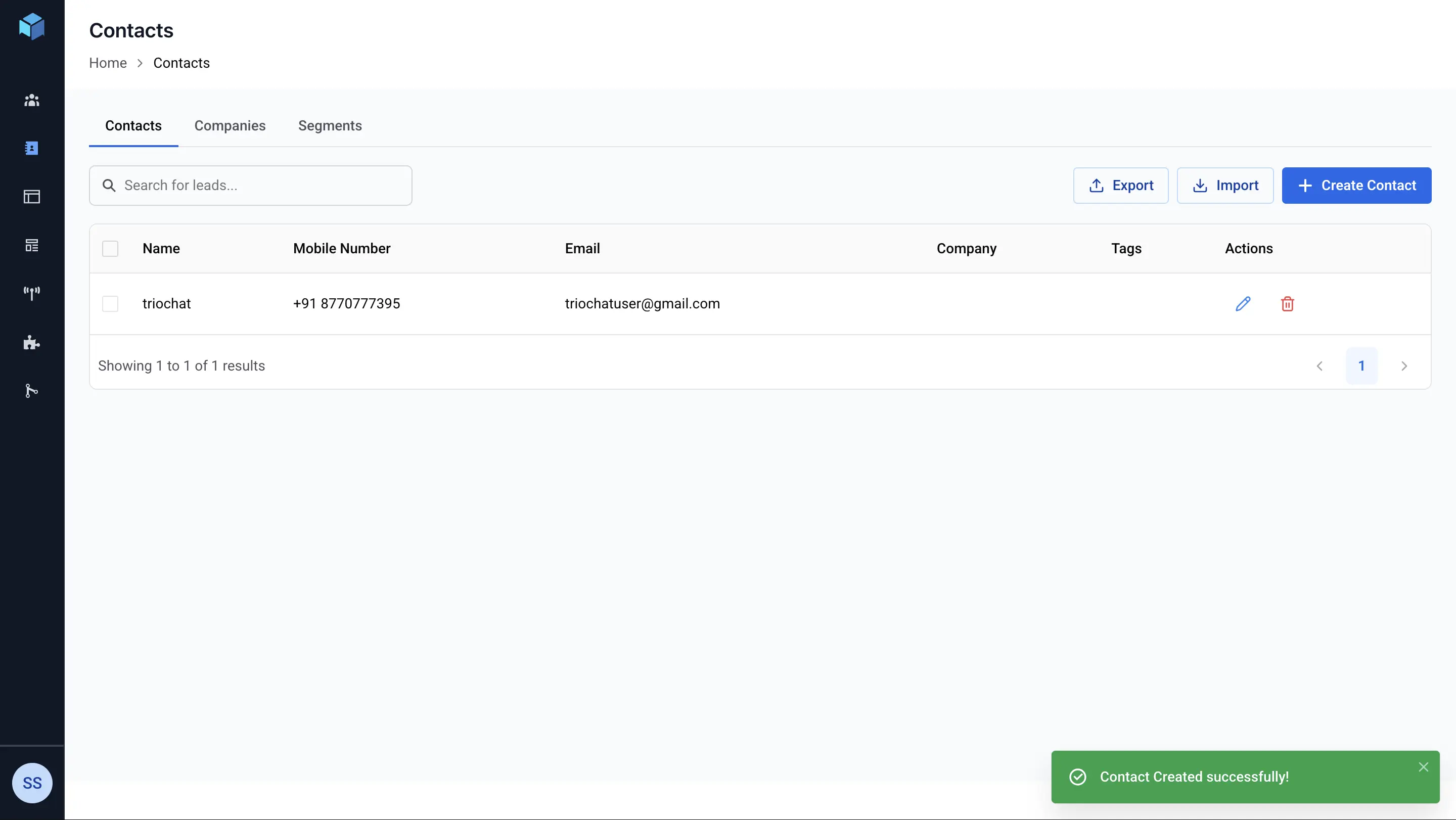Switch to the Segments tab
Screen dimensions: 1456x820
tap(330, 125)
